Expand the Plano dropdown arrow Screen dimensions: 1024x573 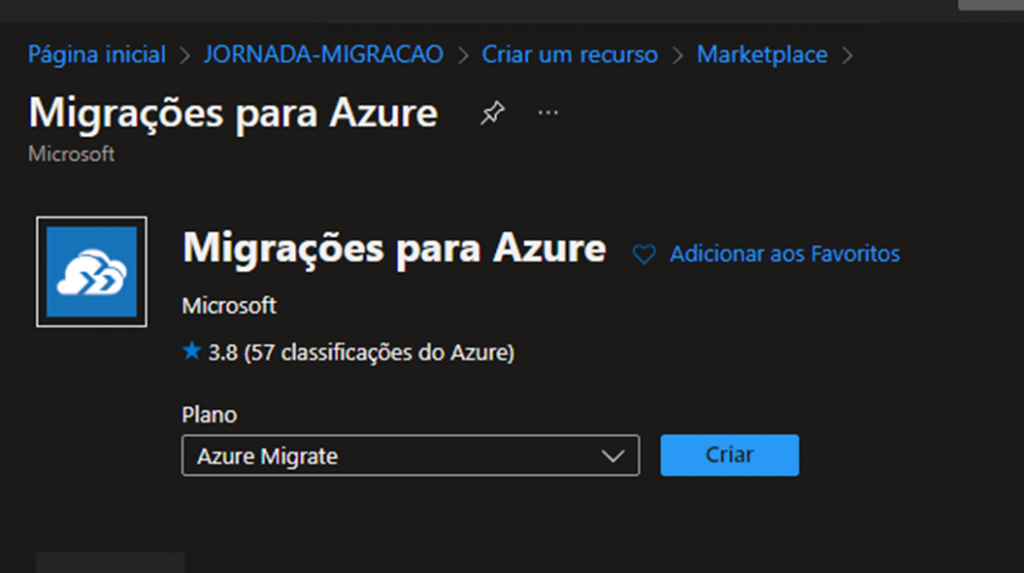pos(613,456)
